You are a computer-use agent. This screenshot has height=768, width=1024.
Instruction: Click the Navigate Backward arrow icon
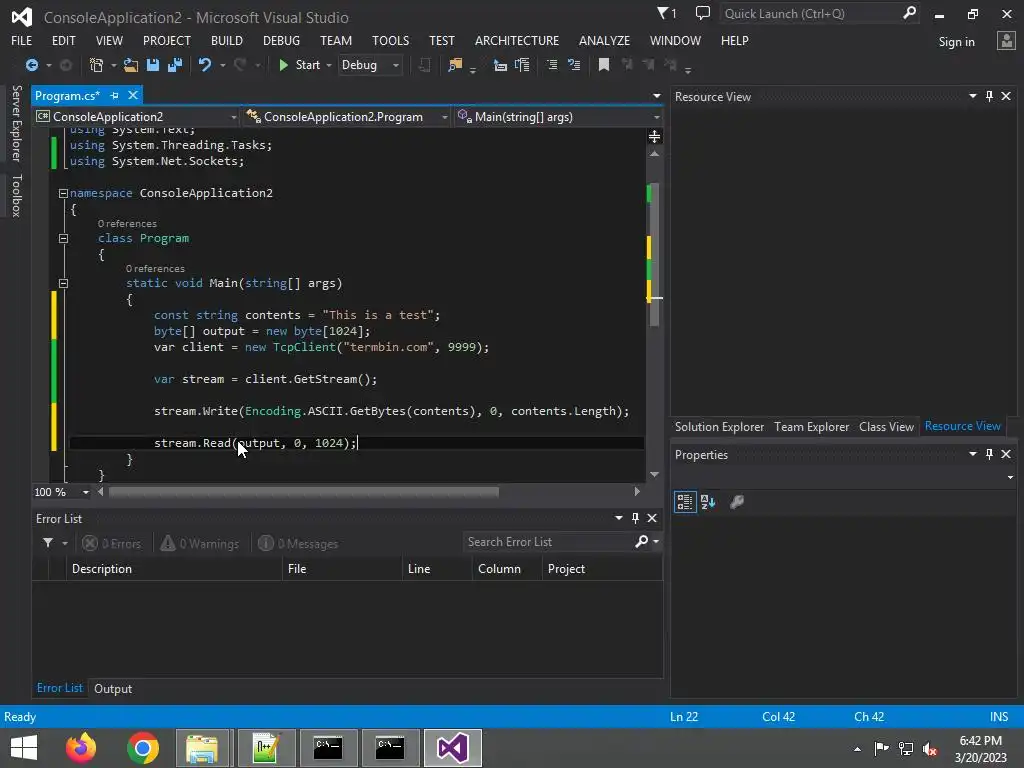pyautogui.click(x=31, y=65)
